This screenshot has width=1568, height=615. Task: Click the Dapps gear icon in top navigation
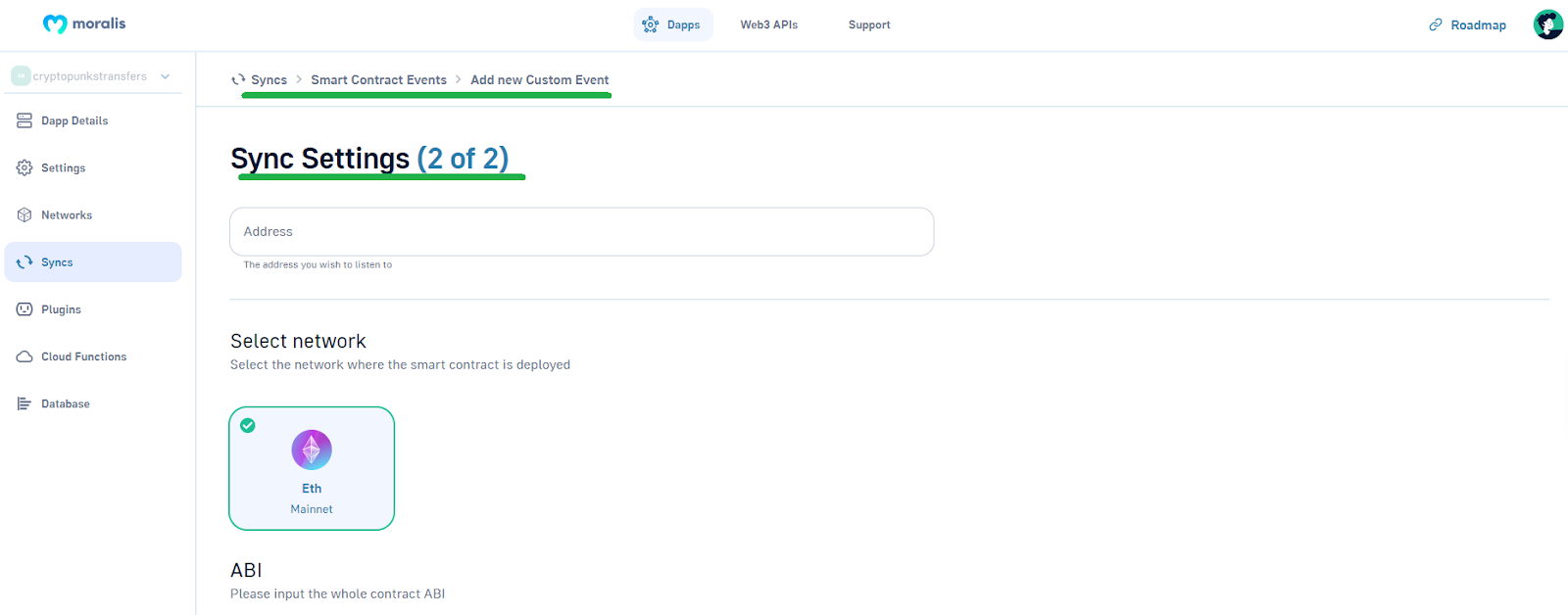click(x=651, y=24)
